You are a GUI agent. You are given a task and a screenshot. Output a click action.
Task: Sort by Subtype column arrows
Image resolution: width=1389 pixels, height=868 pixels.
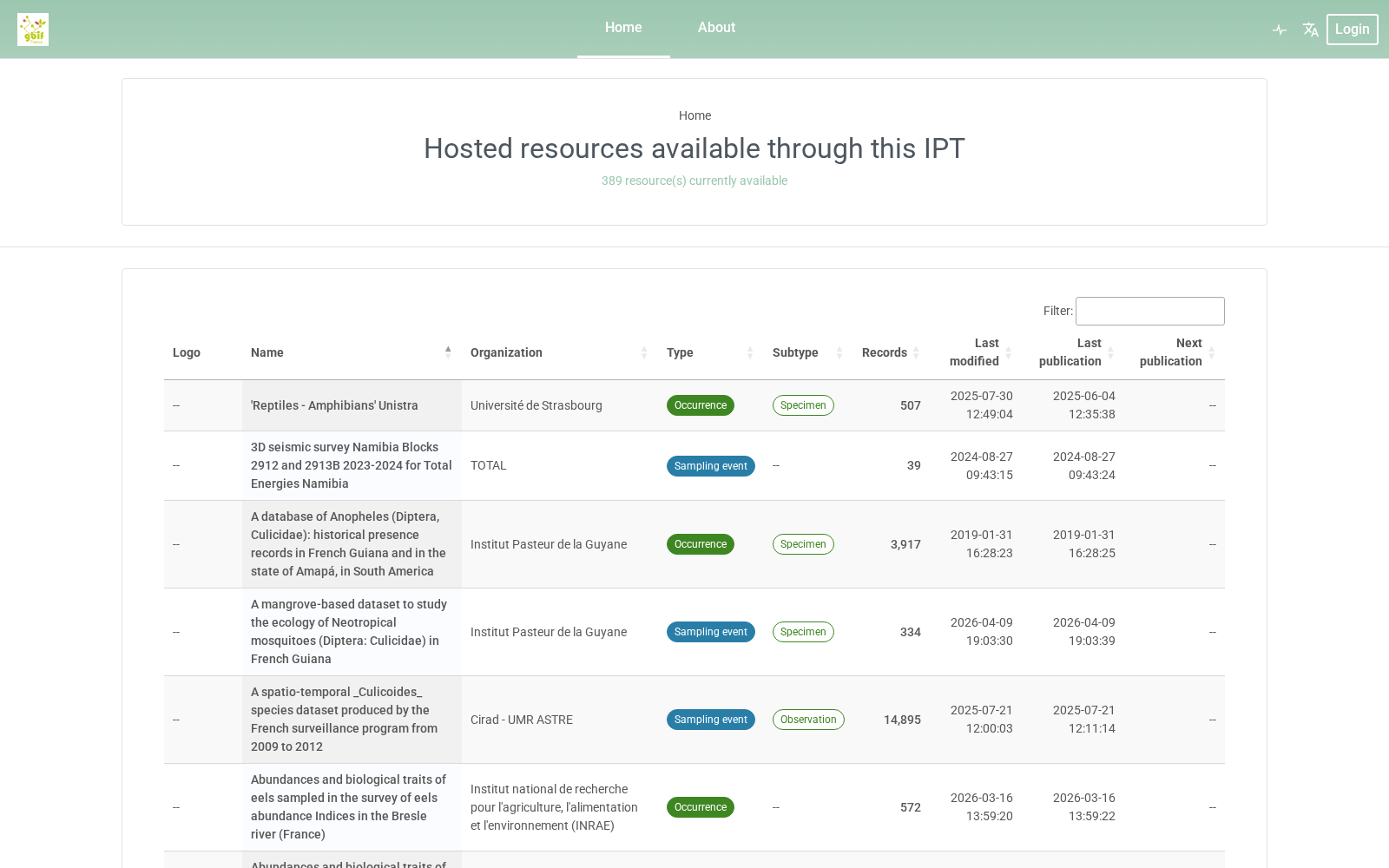coord(839,352)
